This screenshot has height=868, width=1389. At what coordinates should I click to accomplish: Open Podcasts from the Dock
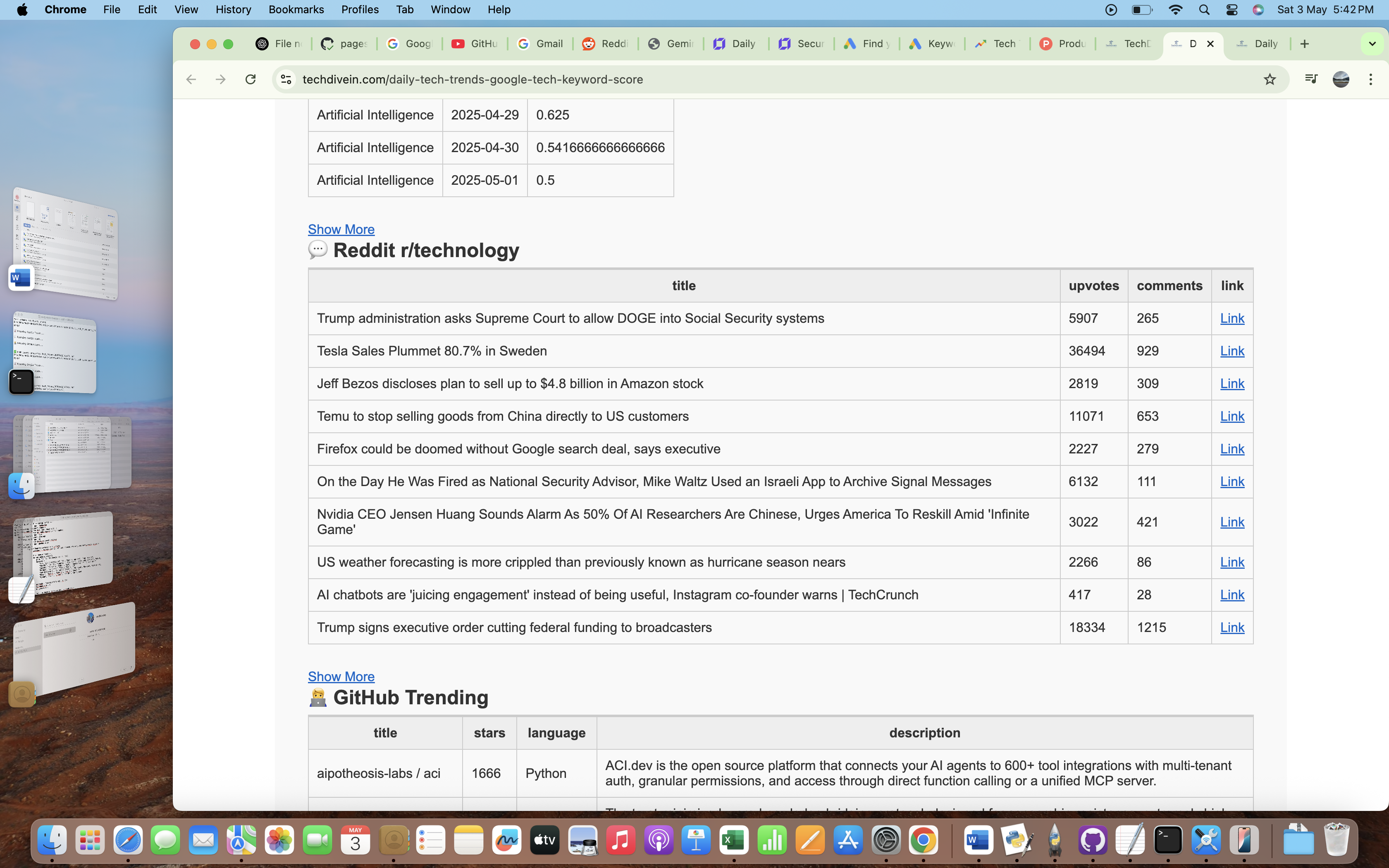[x=659, y=840]
